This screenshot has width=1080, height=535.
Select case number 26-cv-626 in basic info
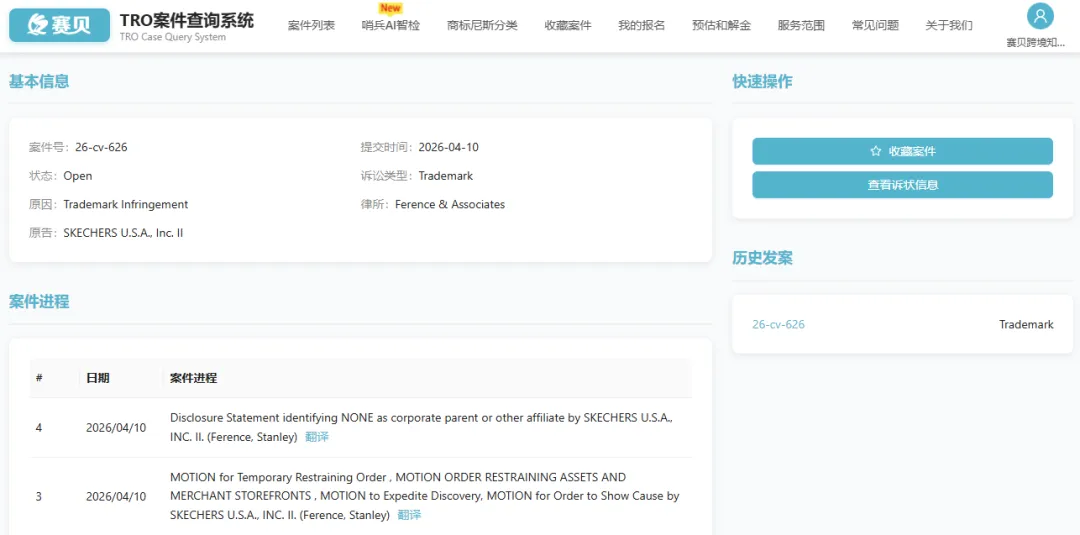click(x=101, y=147)
